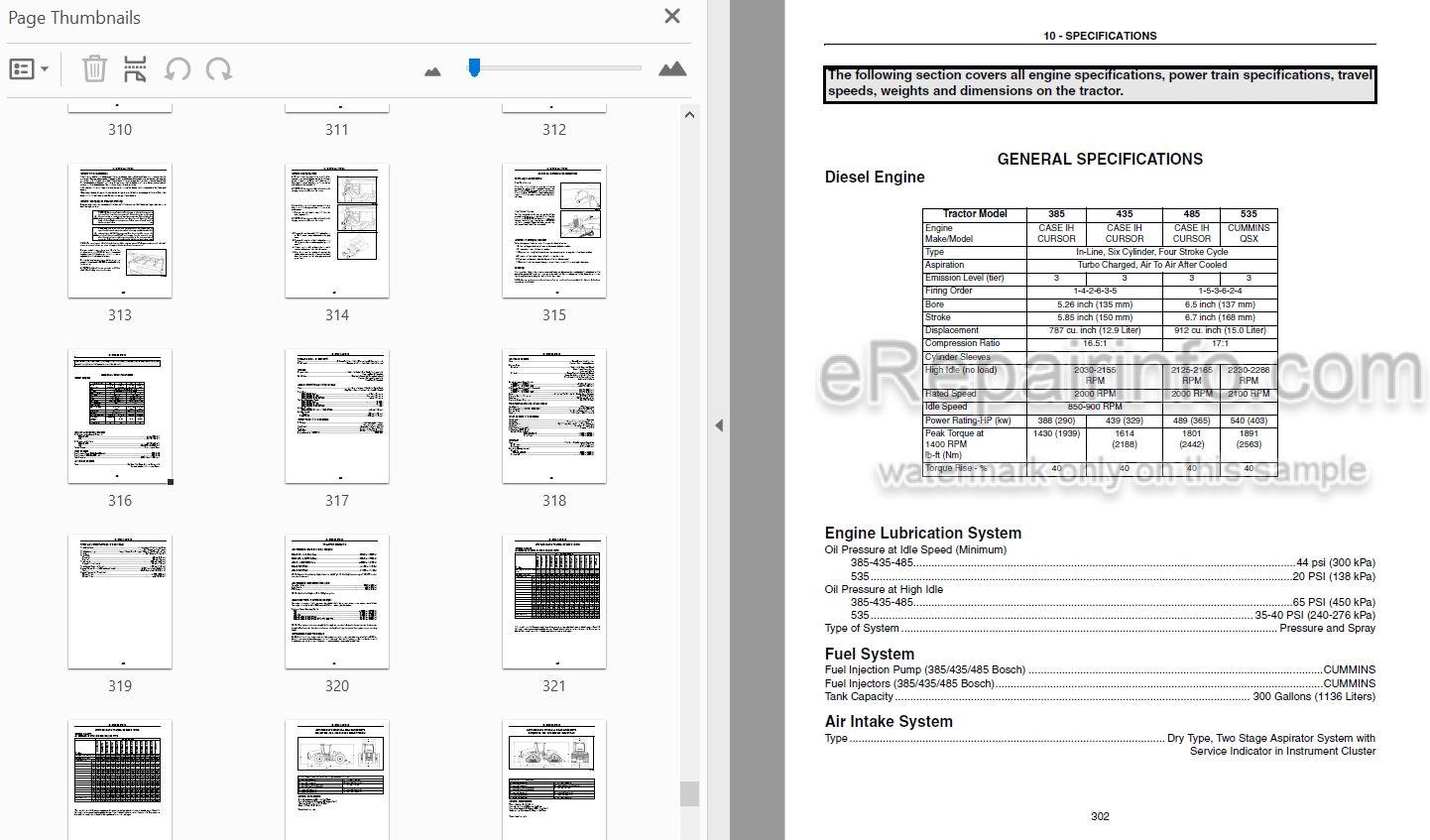
Task: Click the highlighted intro paragraph box
Action: coord(1100,83)
